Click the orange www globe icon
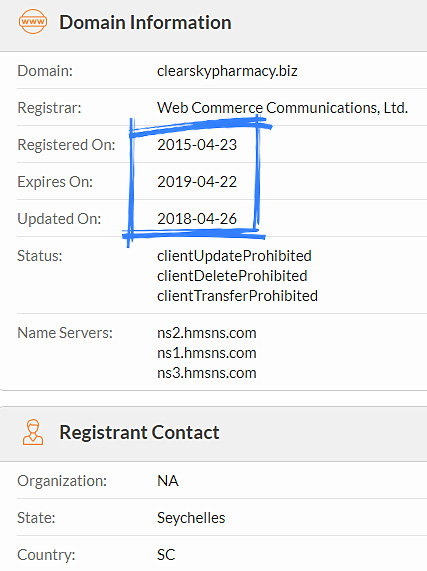 [33, 21]
